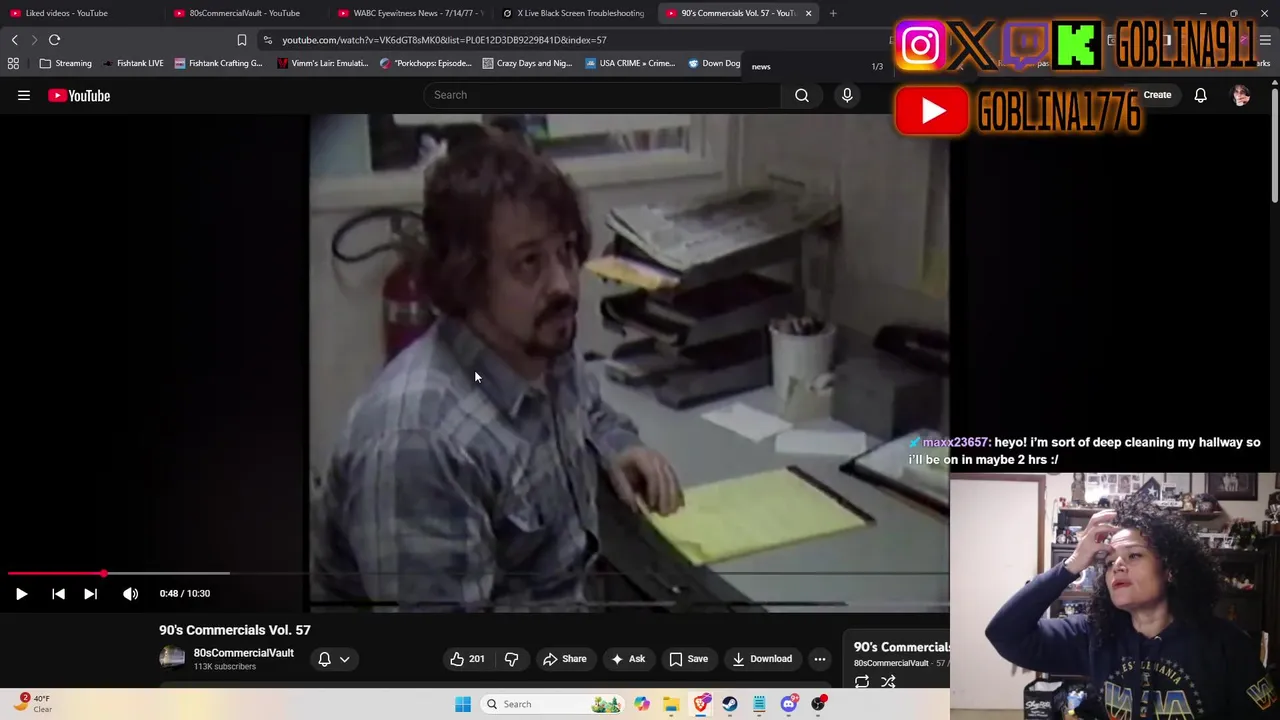
Task: Open the YouTube guide hamburger menu
Action: click(x=24, y=95)
